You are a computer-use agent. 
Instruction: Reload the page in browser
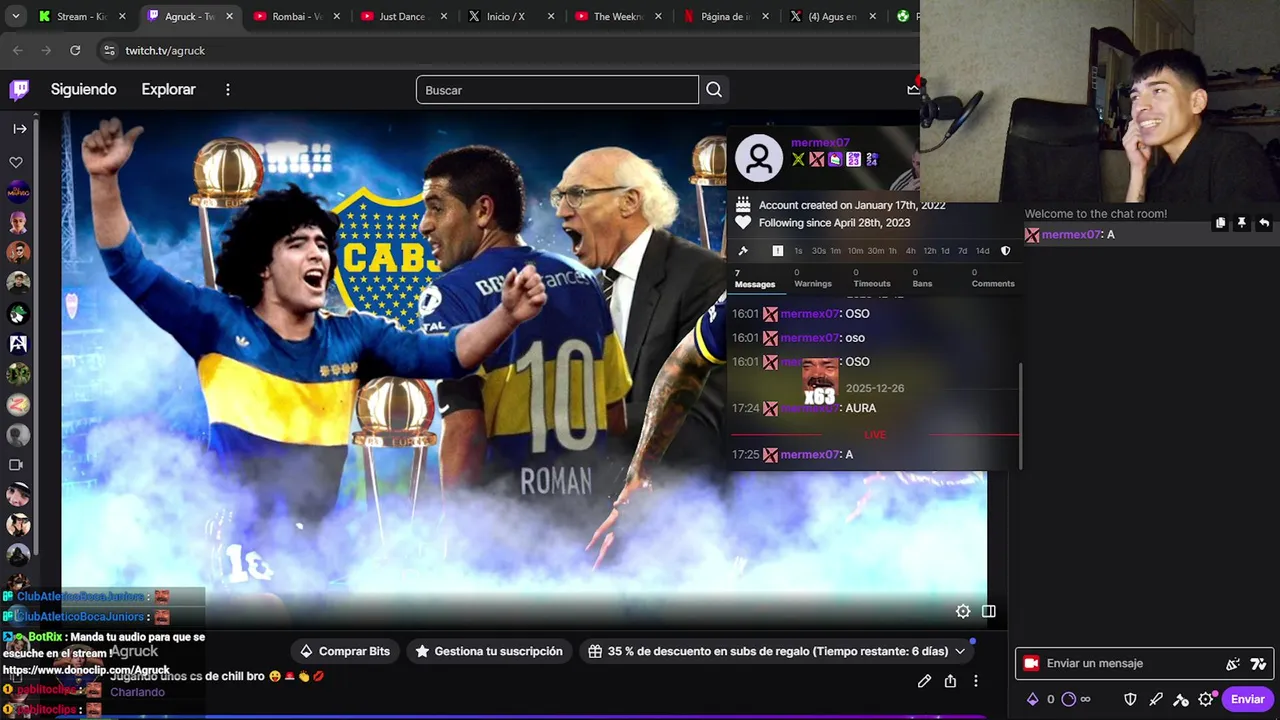pos(75,50)
